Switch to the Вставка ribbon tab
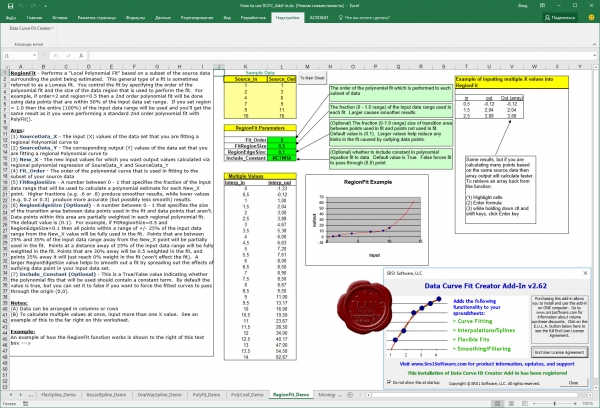Viewport: 600px width, 408px height. 60,18
